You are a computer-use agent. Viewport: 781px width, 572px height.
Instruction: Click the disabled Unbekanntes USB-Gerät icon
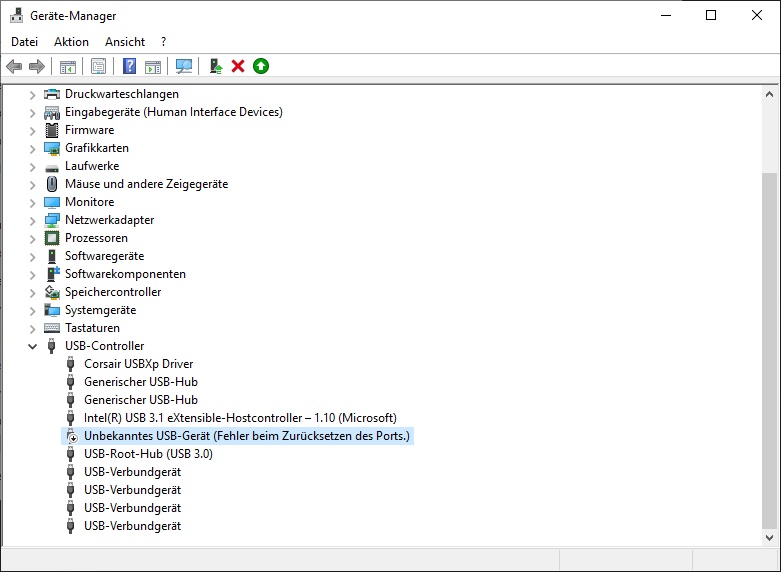point(72,436)
